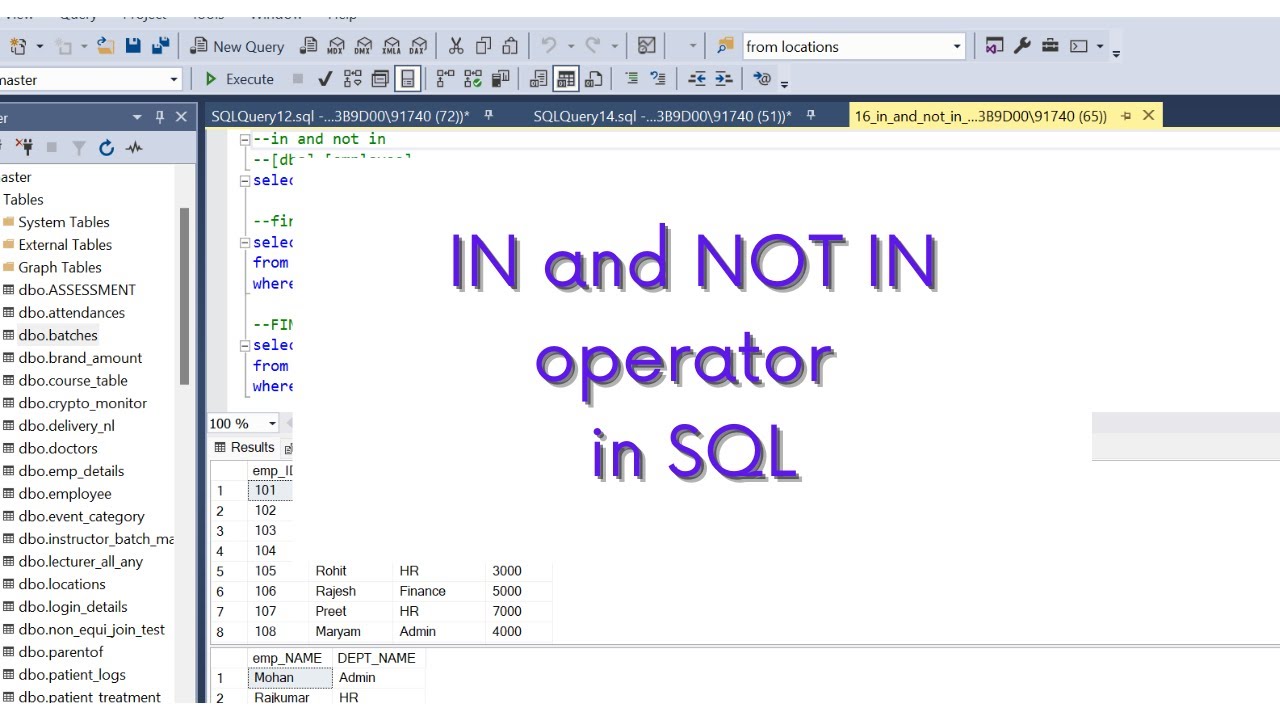Close the 16_in_and_not_in tab
1280x720 pixels.
click(x=1148, y=116)
